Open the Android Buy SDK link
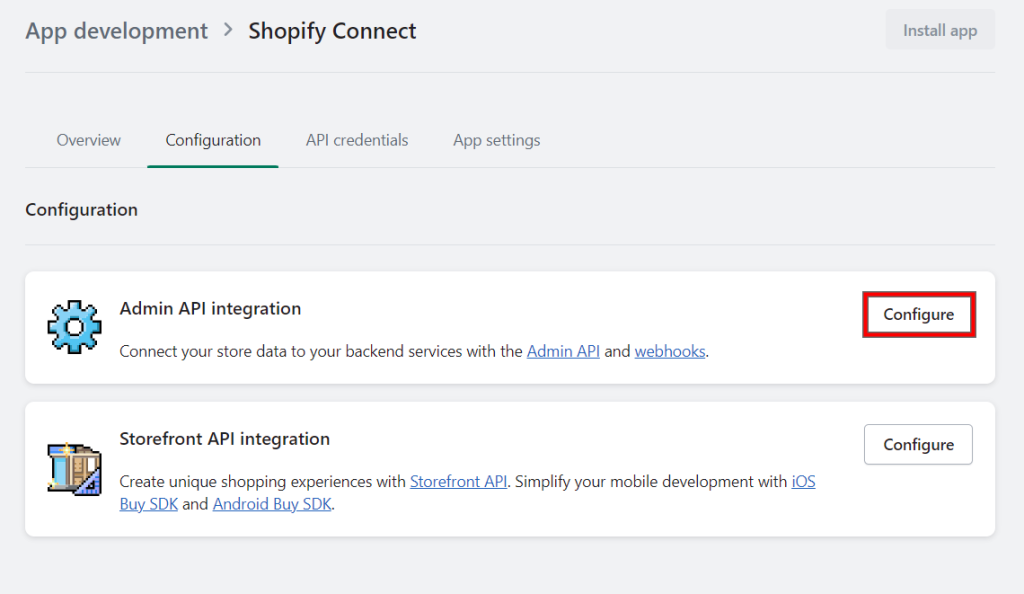 (x=272, y=504)
